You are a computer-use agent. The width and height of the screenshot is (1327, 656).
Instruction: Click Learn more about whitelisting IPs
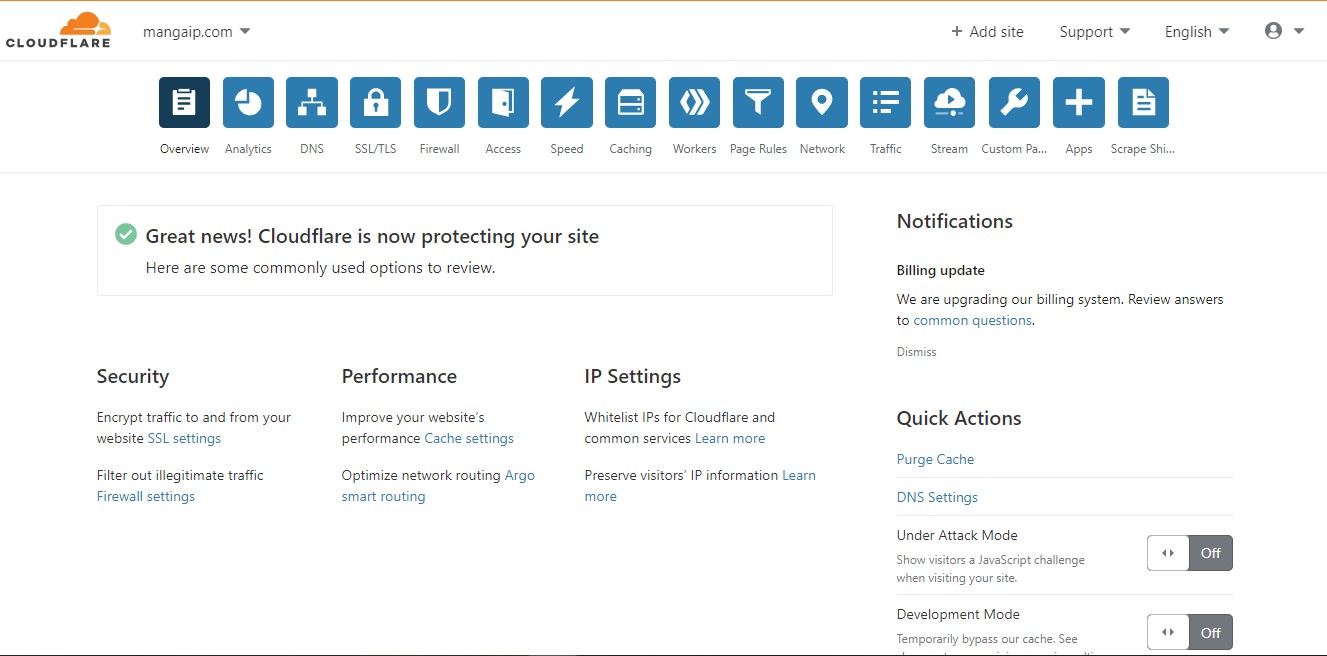pyautogui.click(x=730, y=438)
